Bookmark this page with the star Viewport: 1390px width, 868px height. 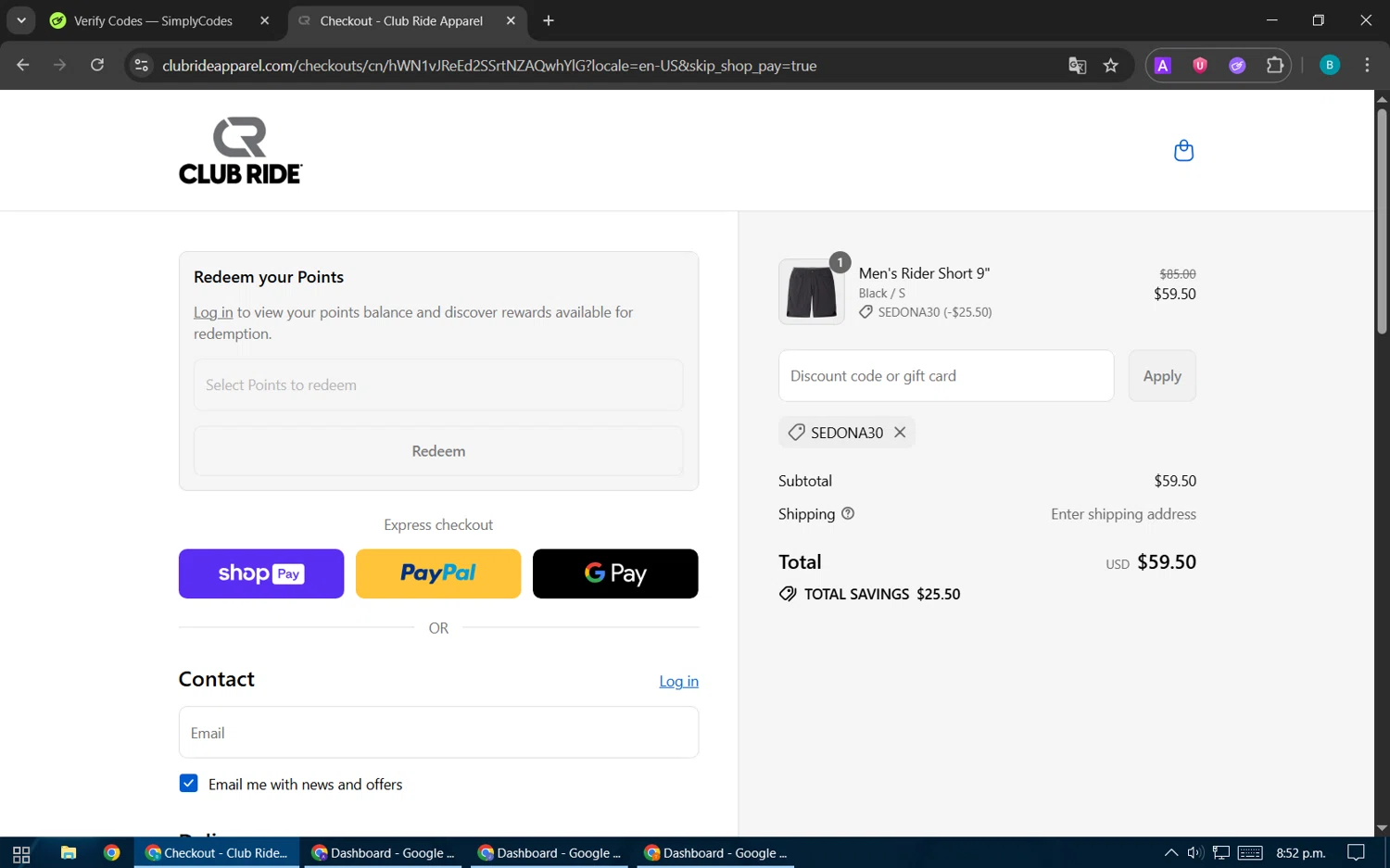pyautogui.click(x=1111, y=65)
